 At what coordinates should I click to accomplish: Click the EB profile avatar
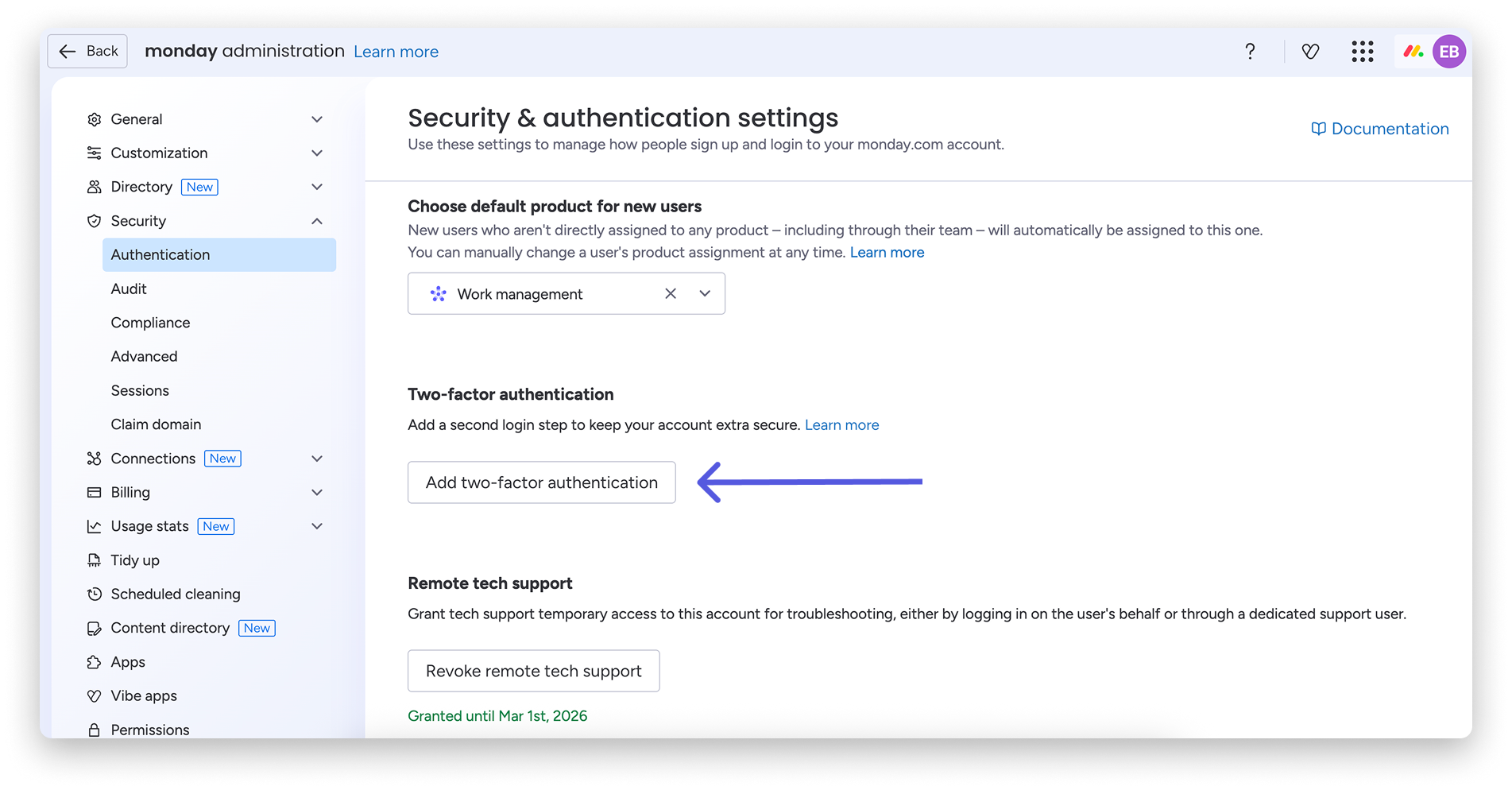pos(1449,51)
